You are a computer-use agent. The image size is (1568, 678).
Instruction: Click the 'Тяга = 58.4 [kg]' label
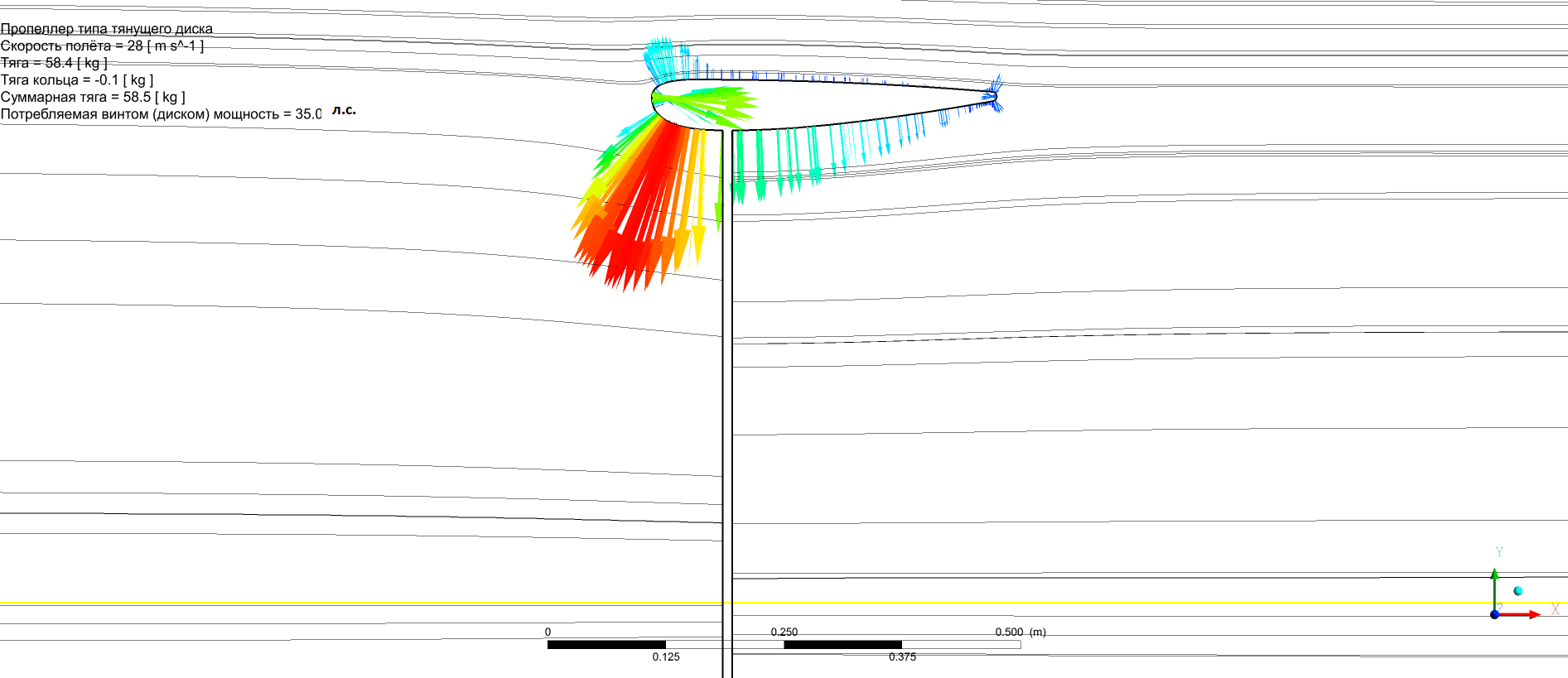click(54, 63)
